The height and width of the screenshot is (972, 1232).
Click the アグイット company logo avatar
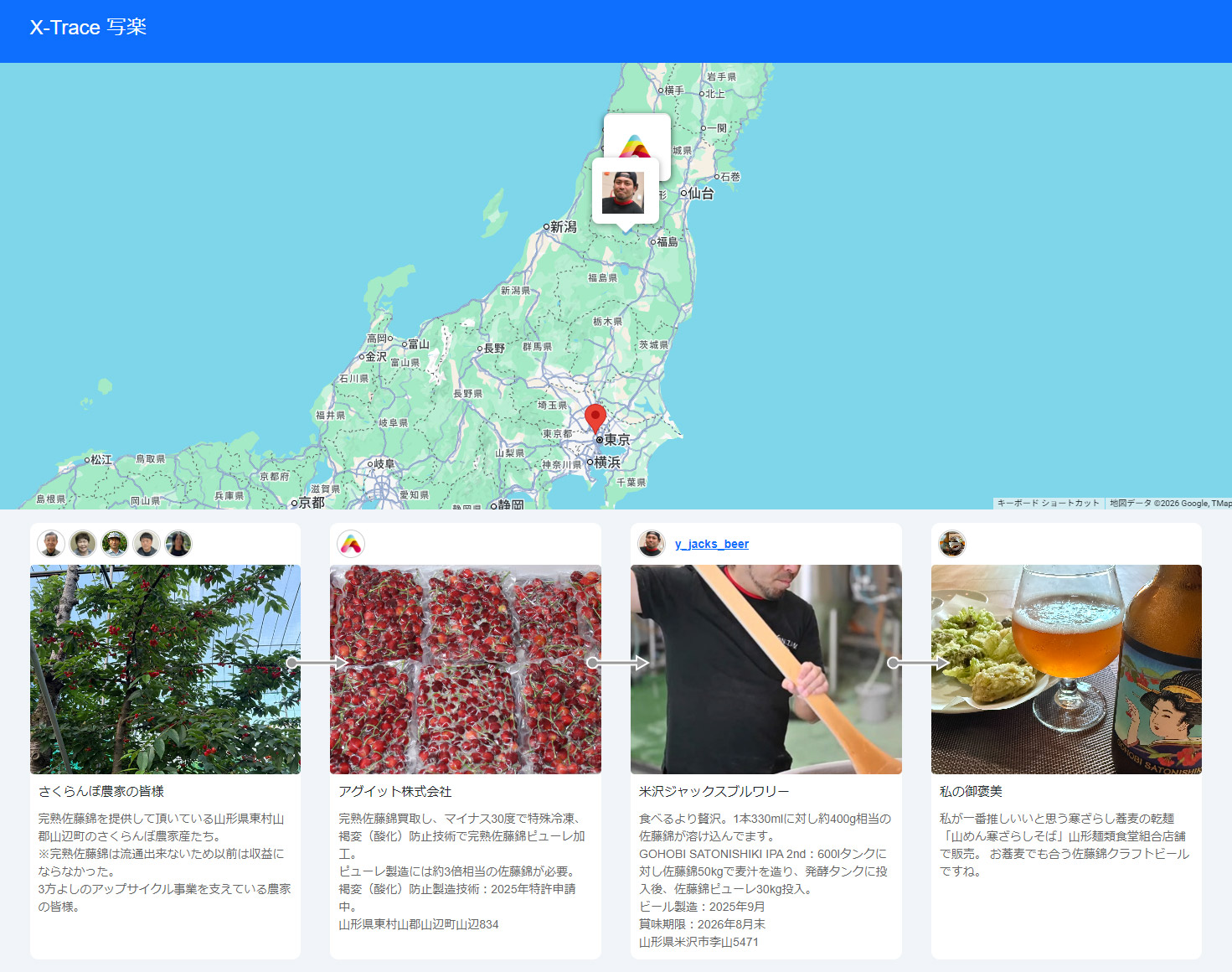coord(351,544)
